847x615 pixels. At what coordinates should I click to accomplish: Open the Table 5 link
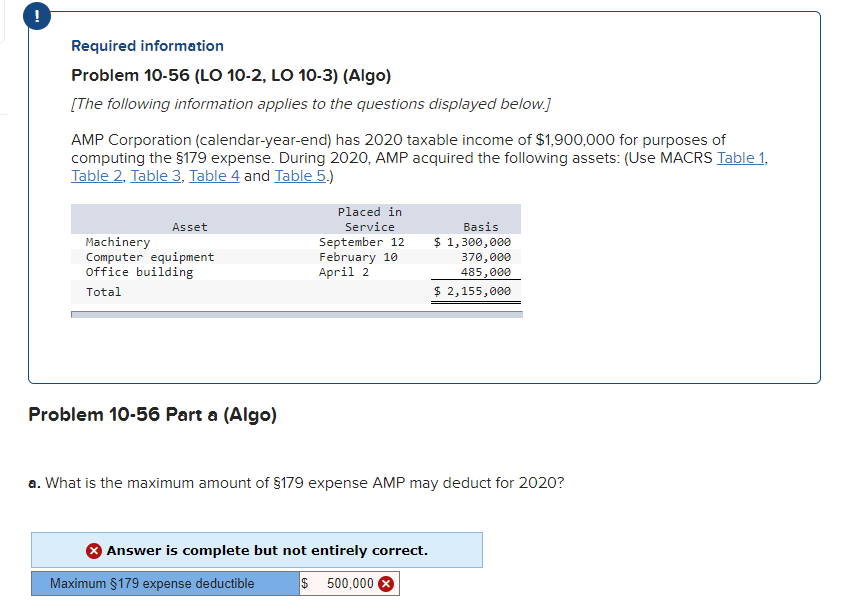click(300, 175)
